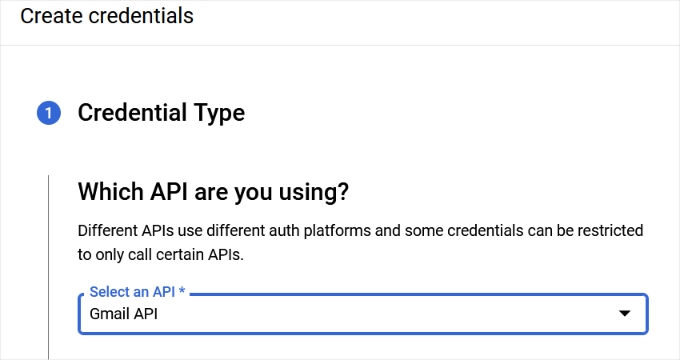Click the text 'to only call certain APIs.'

(x=161, y=255)
